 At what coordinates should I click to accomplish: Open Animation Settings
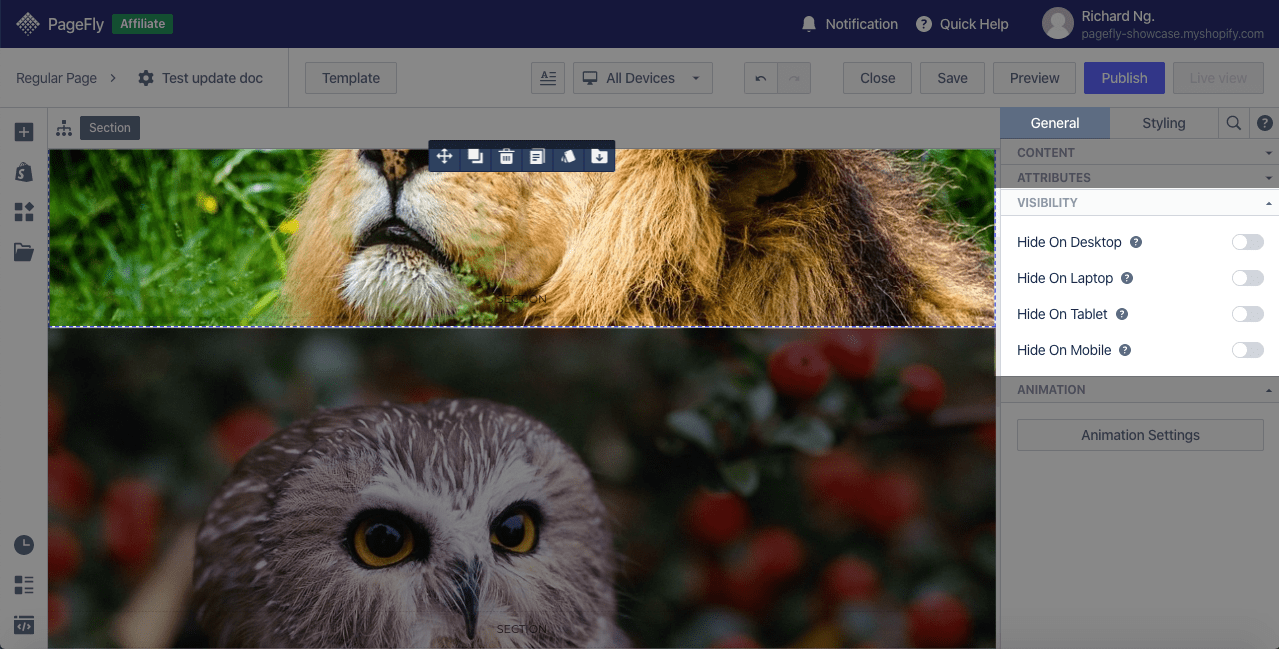coord(1140,435)
